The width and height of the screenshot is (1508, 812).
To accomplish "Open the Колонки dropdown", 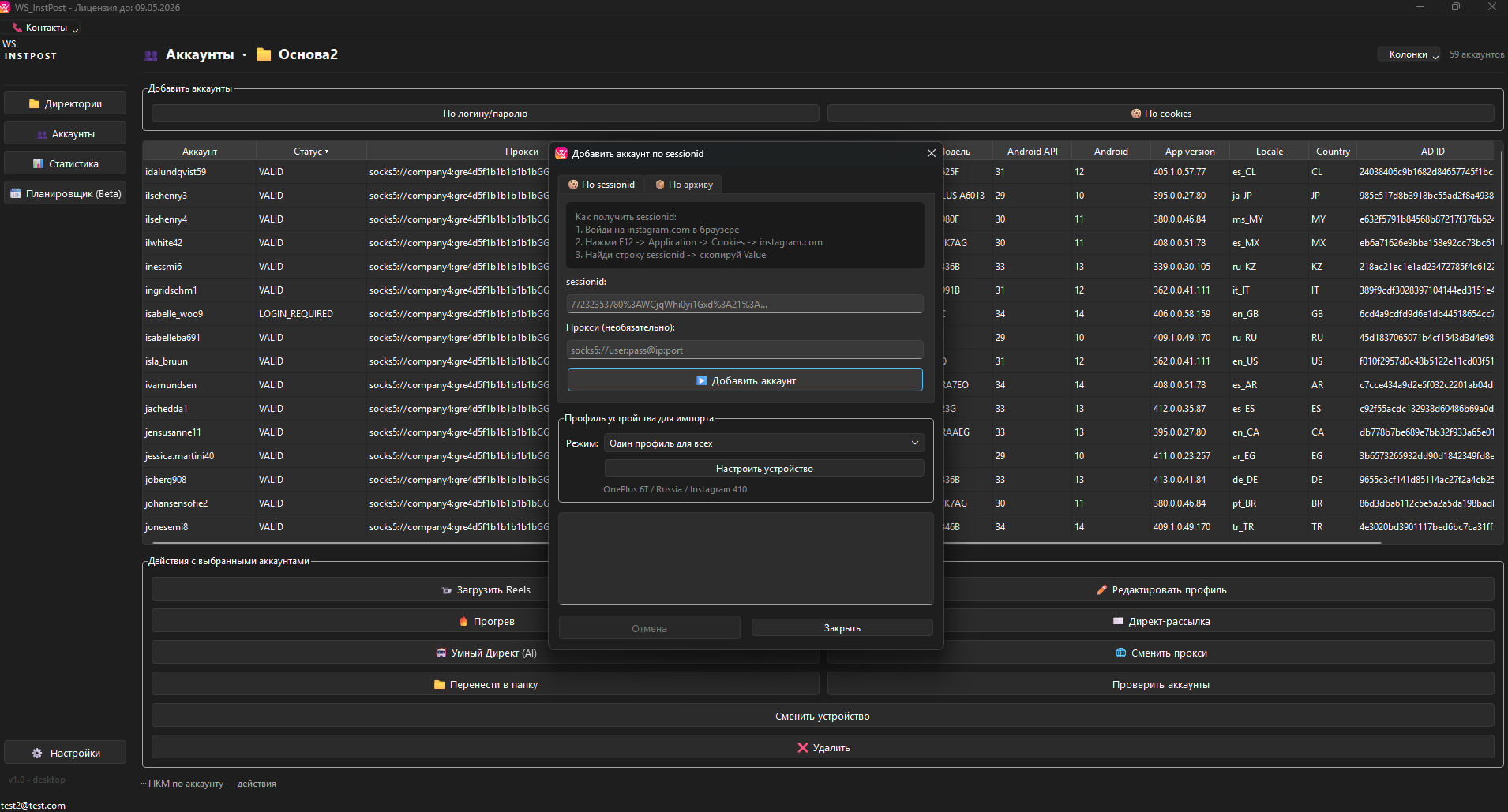I will point(1409,54).
